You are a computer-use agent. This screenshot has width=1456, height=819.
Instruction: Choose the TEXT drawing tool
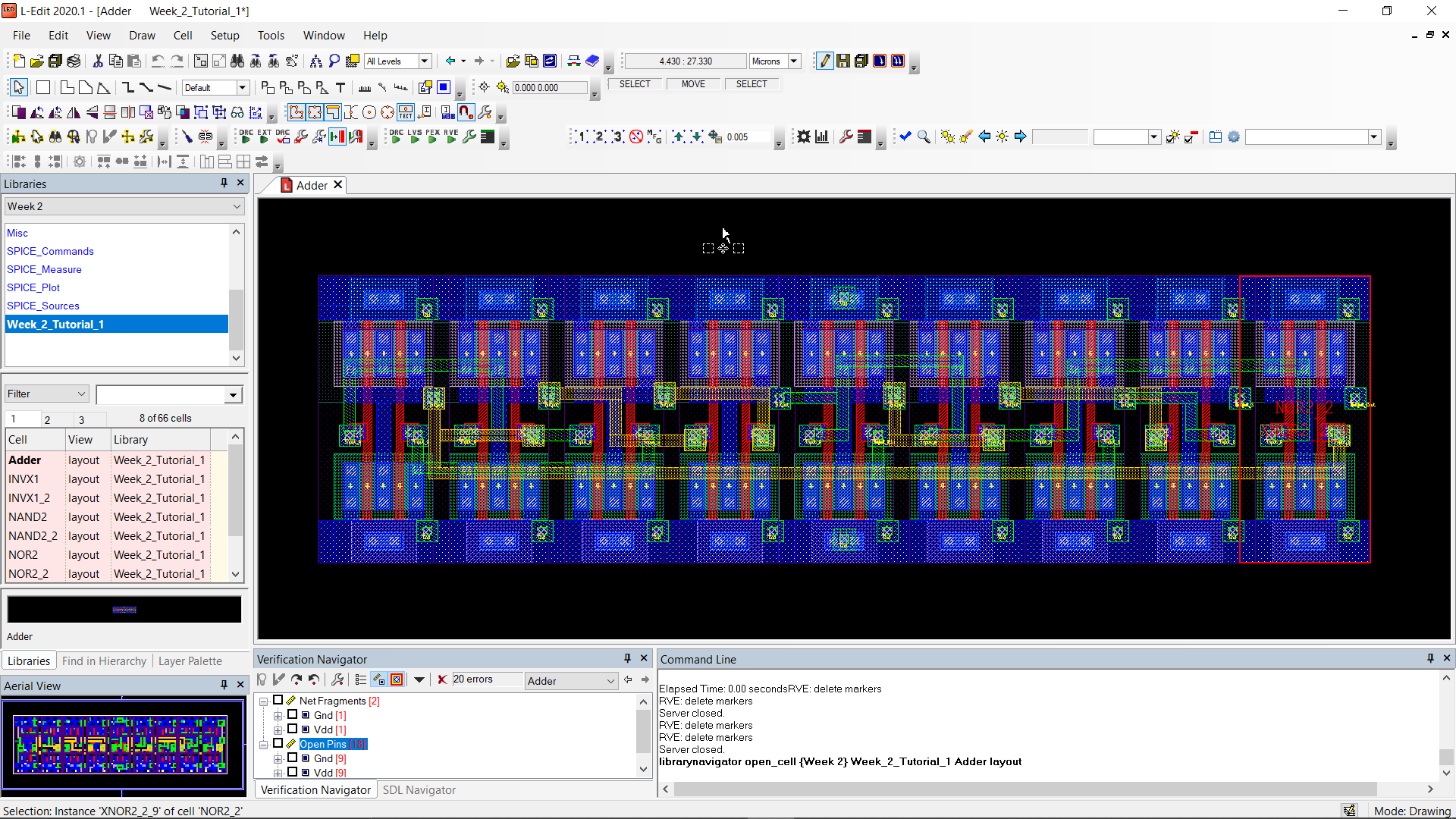point(340,87)
